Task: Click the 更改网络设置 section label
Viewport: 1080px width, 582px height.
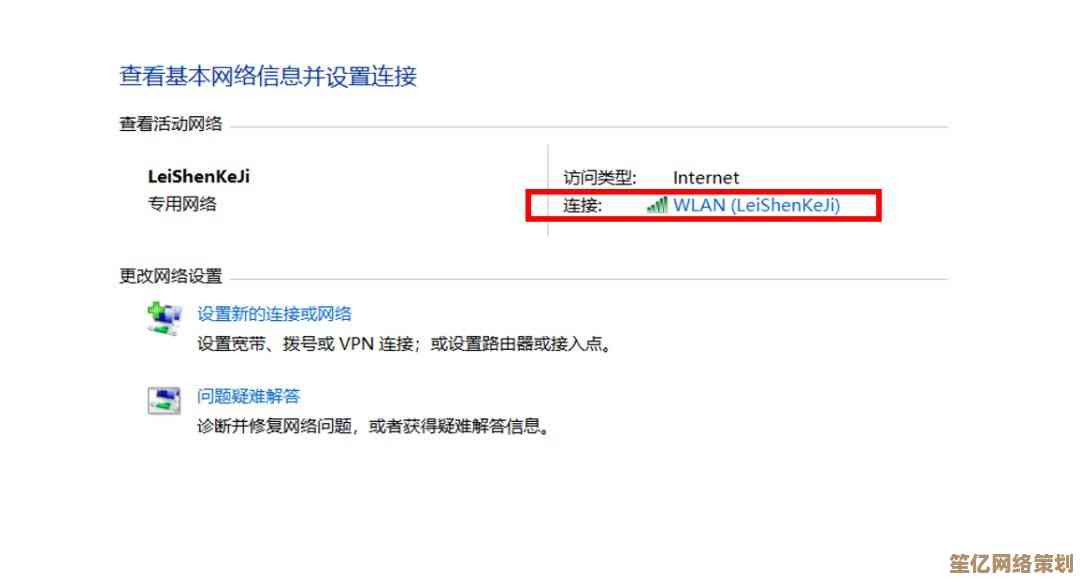Action: tap(171, 276)
